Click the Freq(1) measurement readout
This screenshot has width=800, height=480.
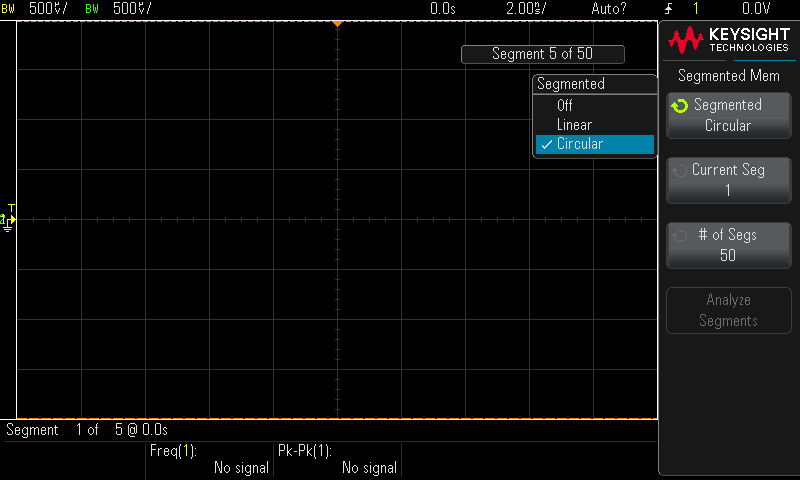pyautogui.click(x=209, y=459)
